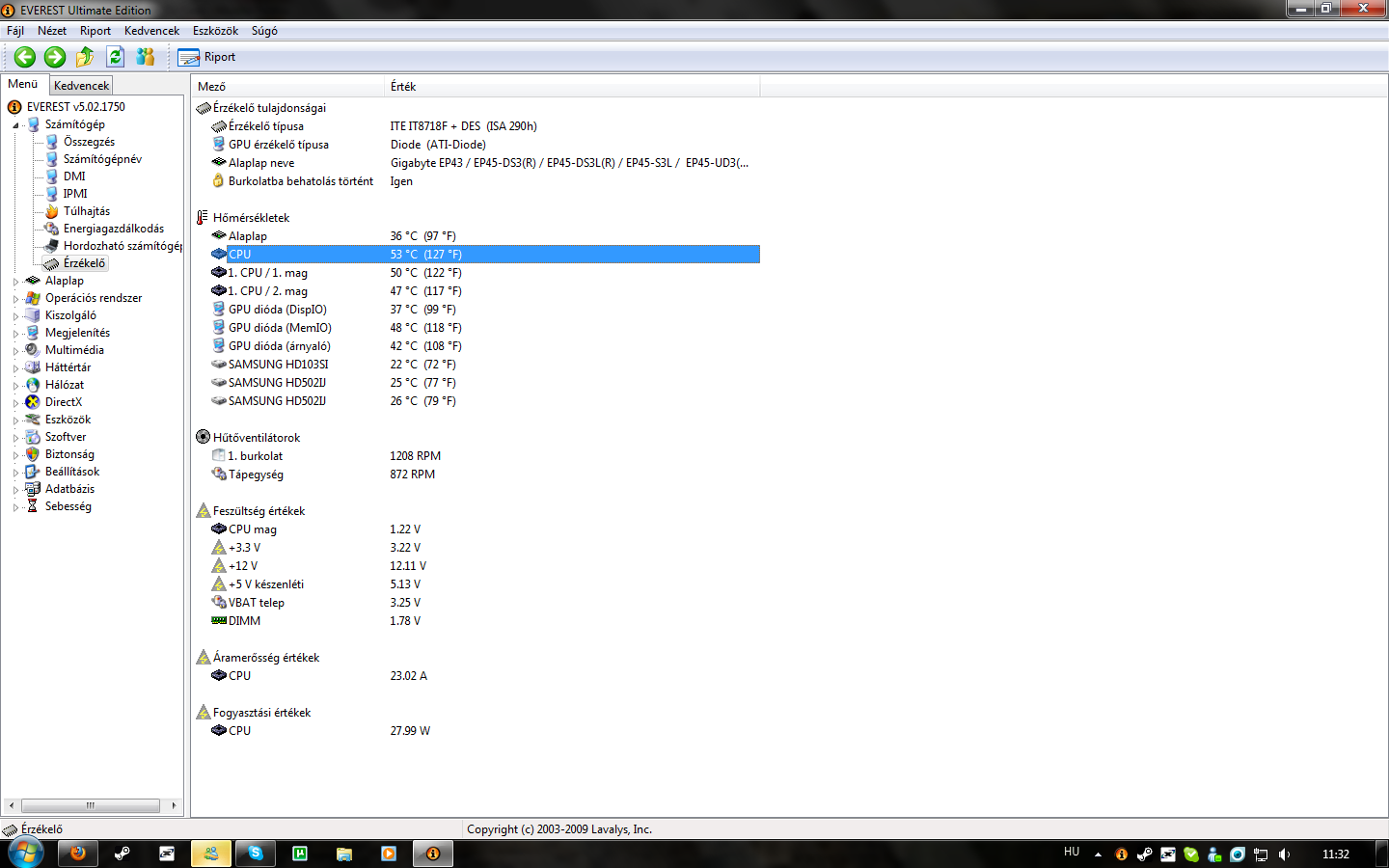1389x868 pixels.
Task: Click the Túlhajtás flame icon
Action: click(x=52, y=211)
